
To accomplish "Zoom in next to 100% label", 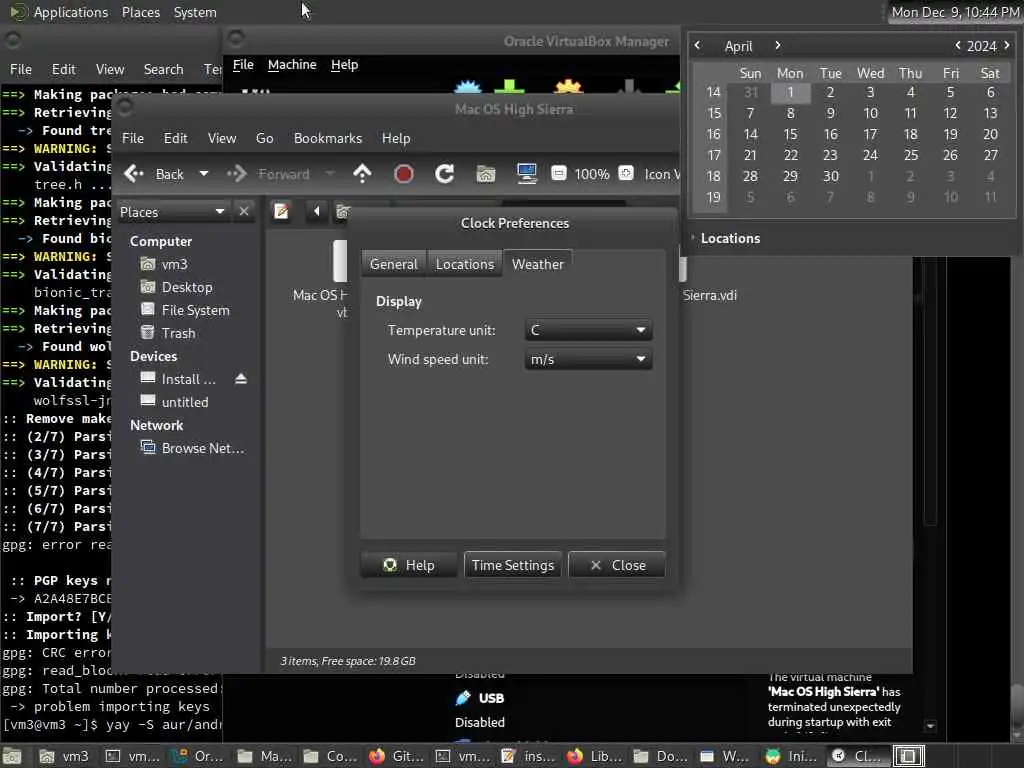I will [x=626, y=173].
